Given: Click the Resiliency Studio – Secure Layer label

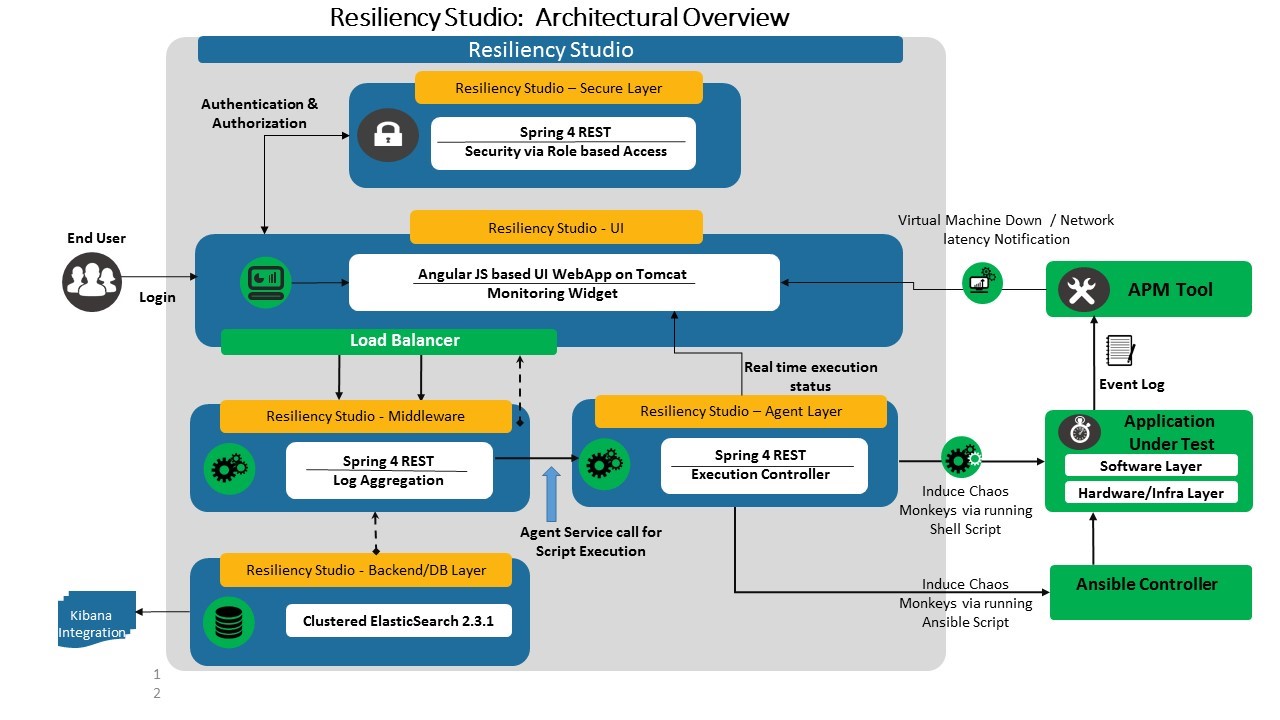Looking at the screenshot, I should click(x=559, y=88).
